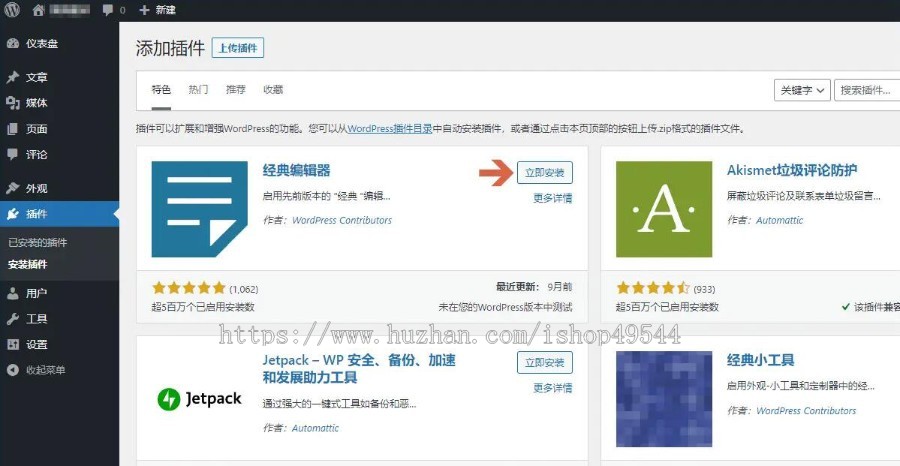Click the 评论 comment icon in sidebar

[13, 154]
